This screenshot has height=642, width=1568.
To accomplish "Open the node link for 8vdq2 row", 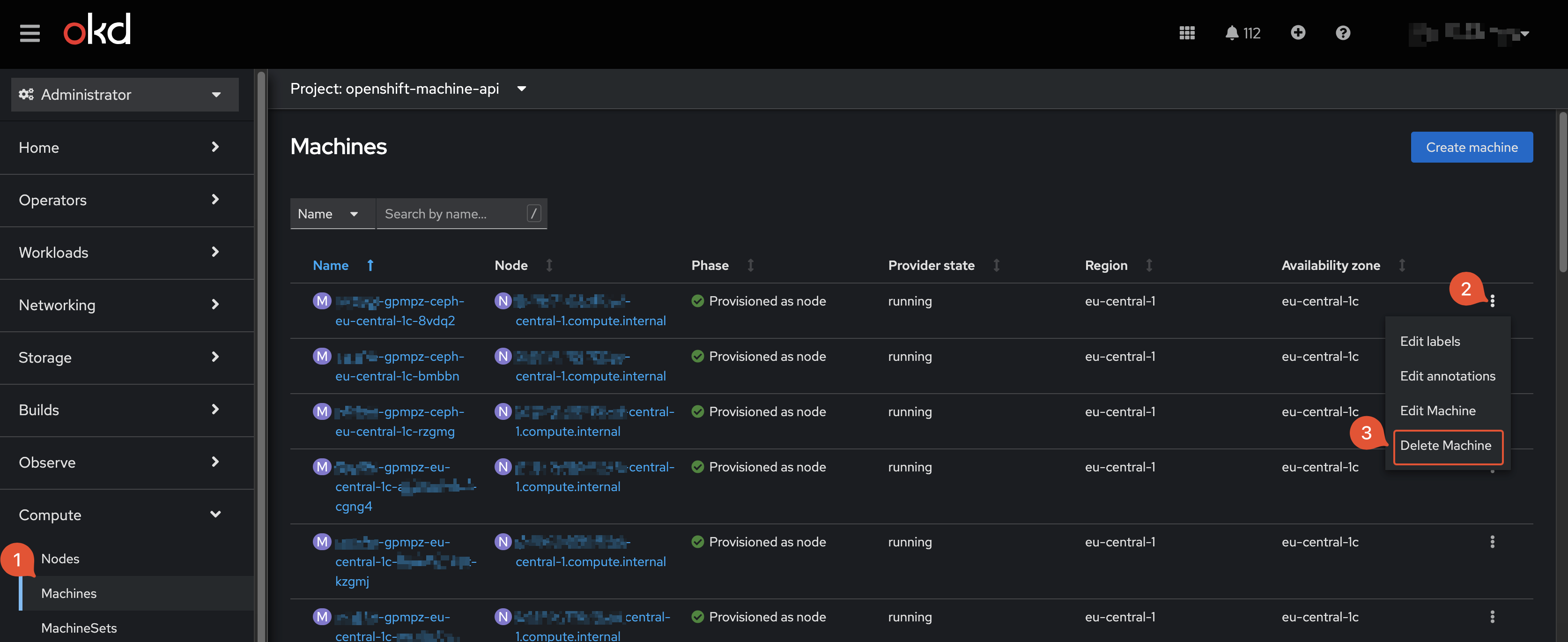I will point(591,311).
